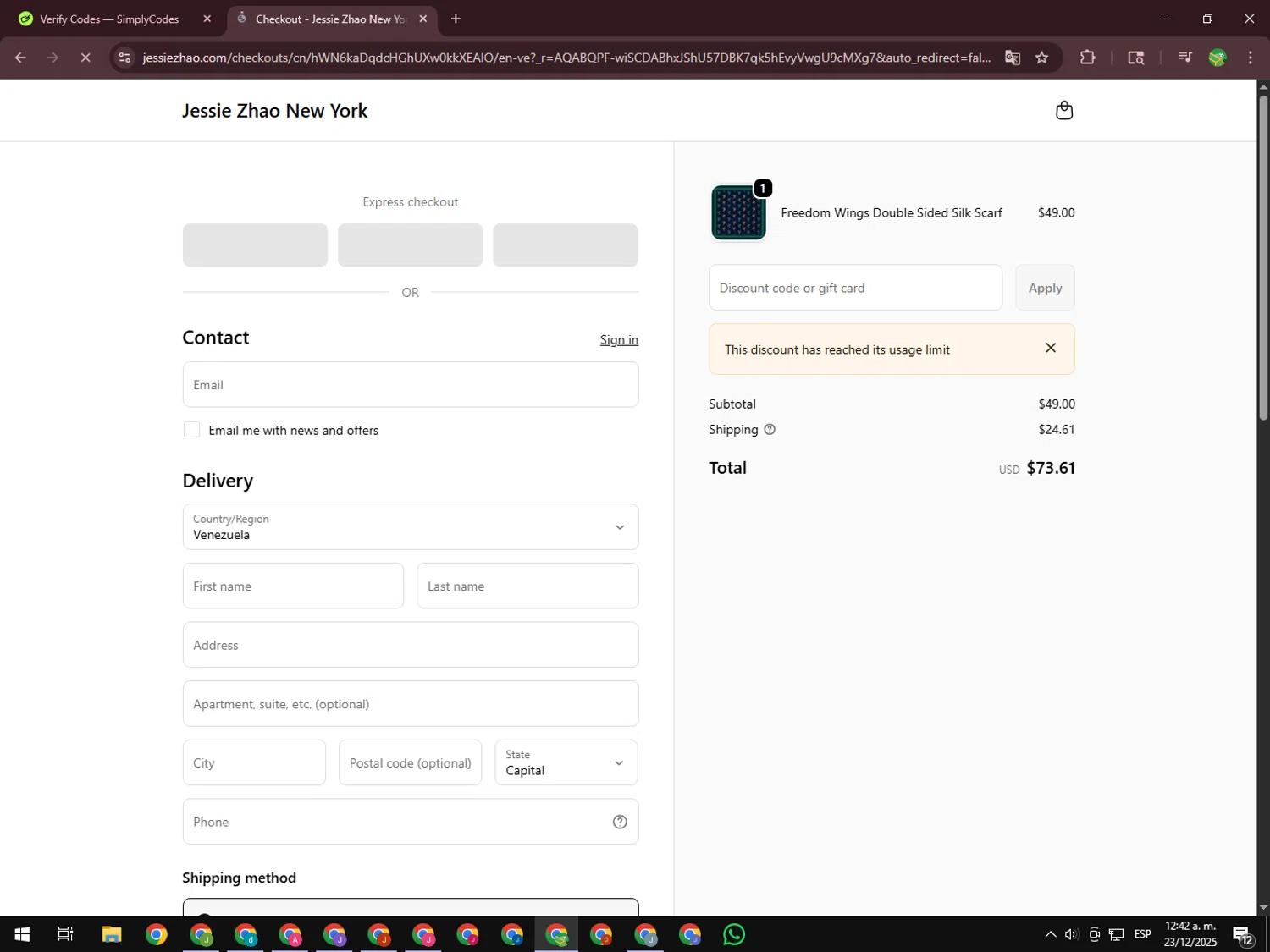Focus the Email input field
Image resolution: width=1270 pixels, height=952 pixels.
tap(411, 385)
